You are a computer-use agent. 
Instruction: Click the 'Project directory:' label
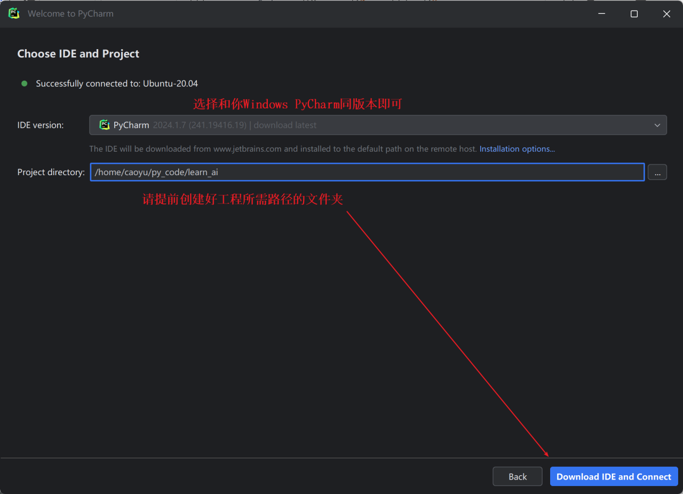click(x=51, y=173)
